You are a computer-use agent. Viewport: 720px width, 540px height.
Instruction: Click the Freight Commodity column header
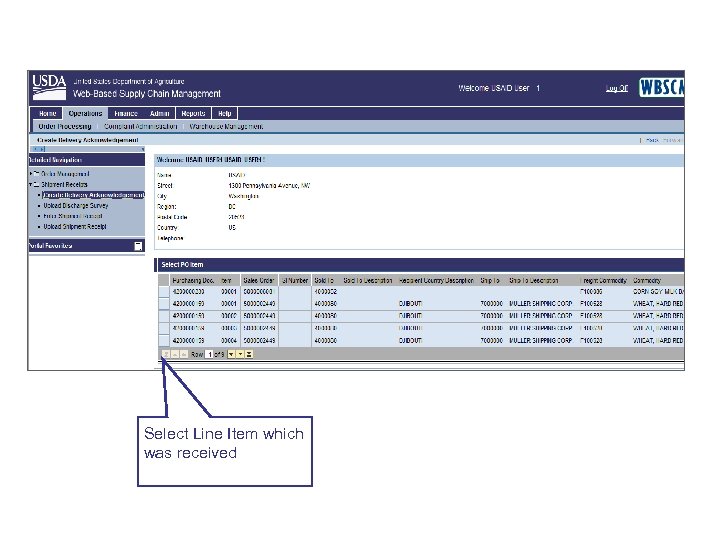point(603,280)
